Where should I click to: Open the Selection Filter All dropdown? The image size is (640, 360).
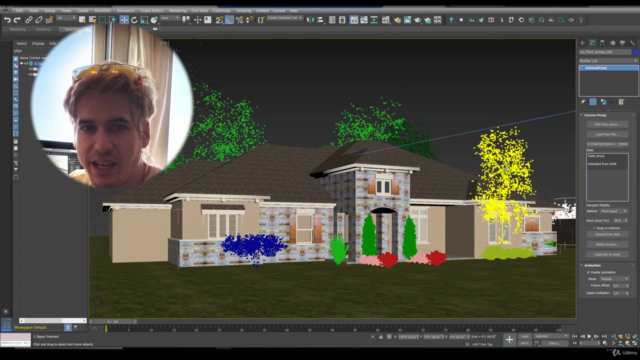[66, 18]
